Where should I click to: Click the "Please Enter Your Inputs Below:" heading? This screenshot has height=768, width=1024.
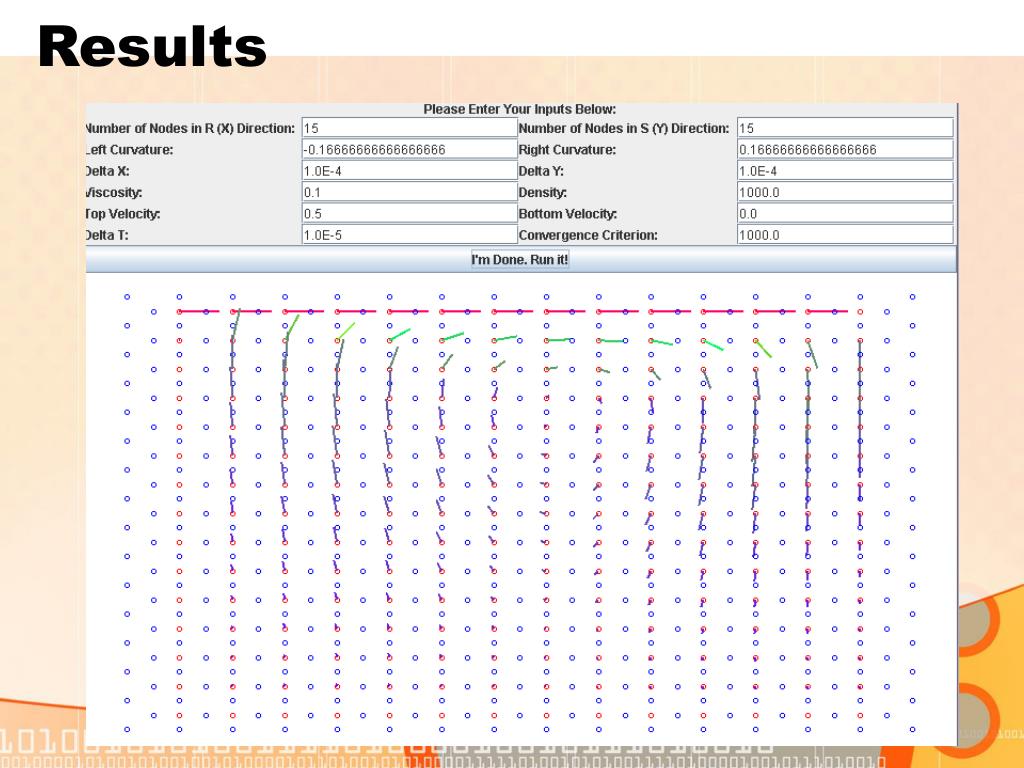[x=520, y=109]
